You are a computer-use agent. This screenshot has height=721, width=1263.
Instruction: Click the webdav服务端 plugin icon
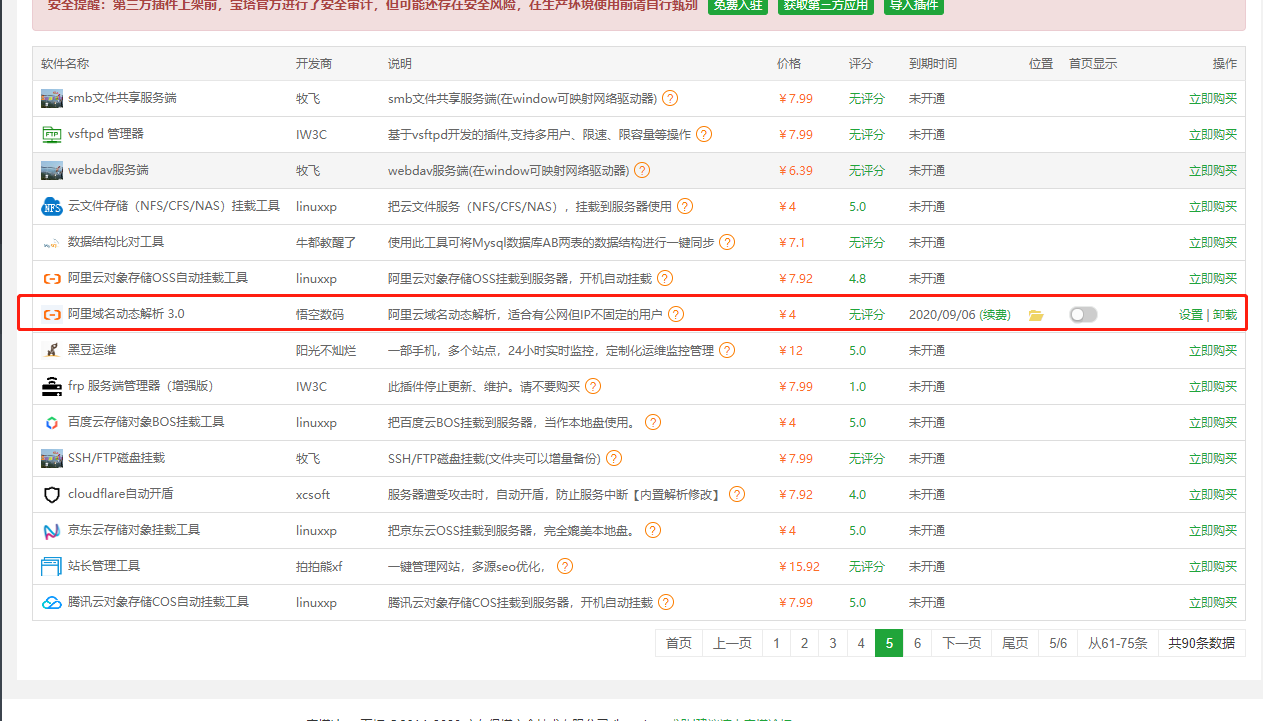point(52,171)
